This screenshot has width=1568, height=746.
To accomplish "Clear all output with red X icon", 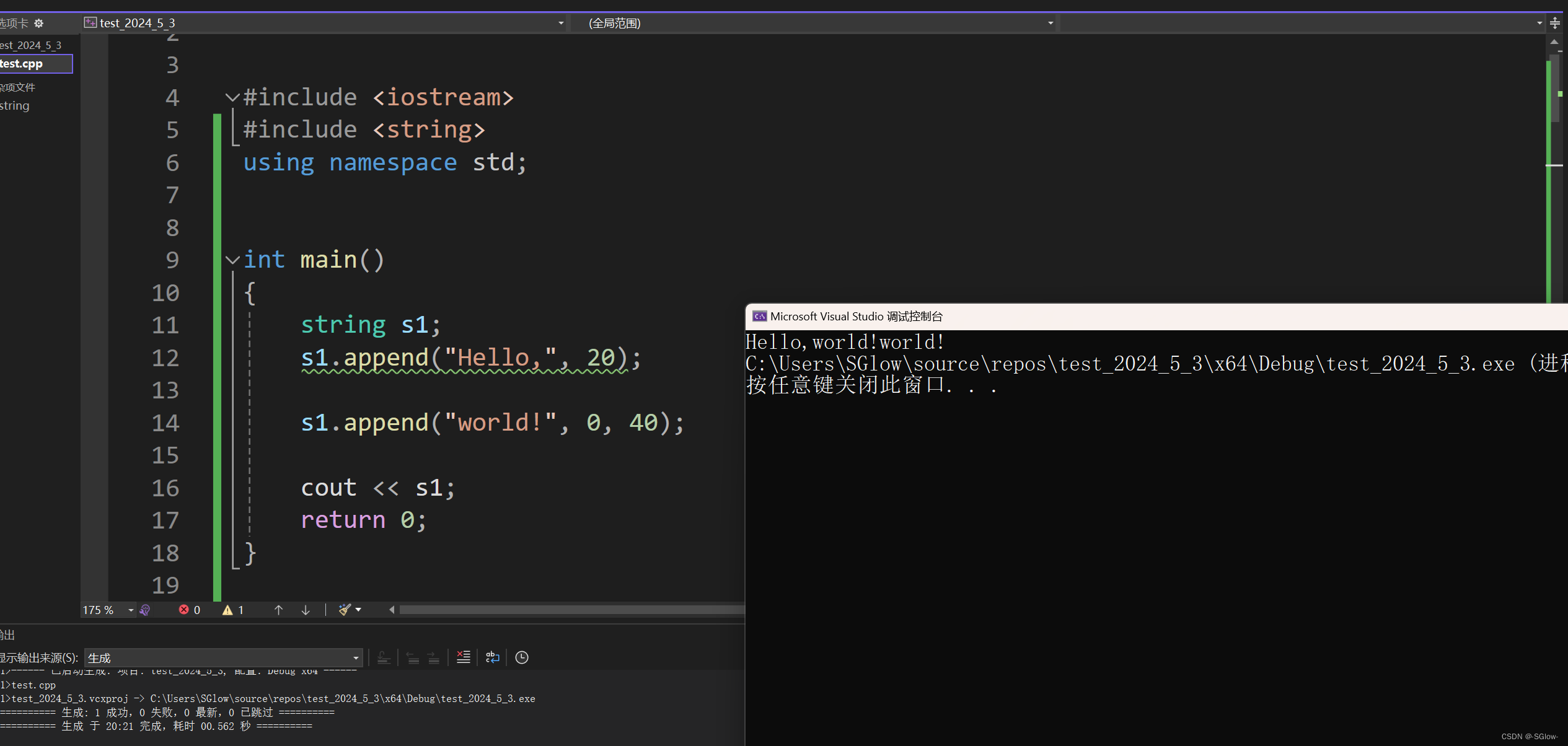I will pyautogui.click(x=463, y=657).
